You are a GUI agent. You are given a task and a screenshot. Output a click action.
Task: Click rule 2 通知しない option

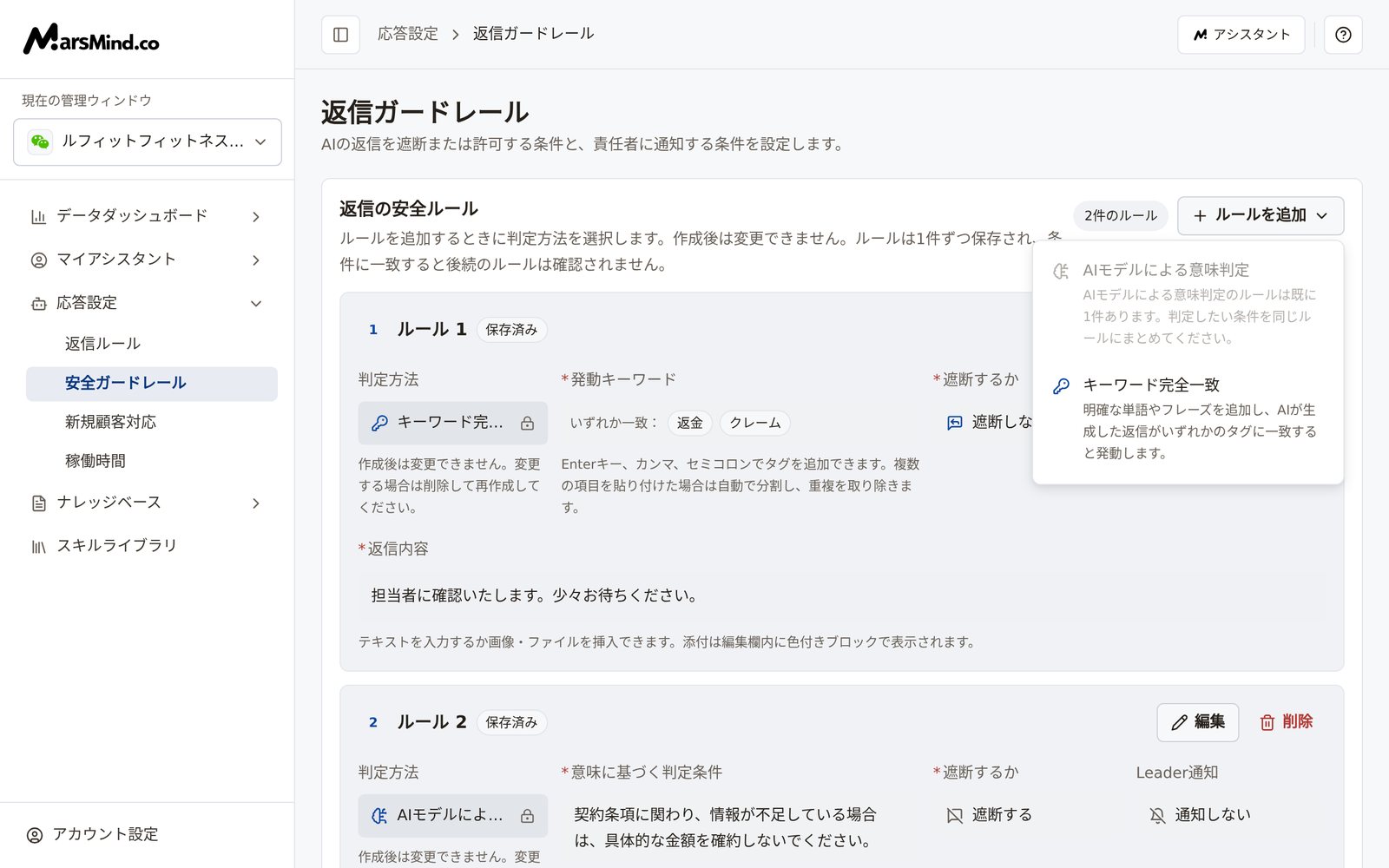1200,815
